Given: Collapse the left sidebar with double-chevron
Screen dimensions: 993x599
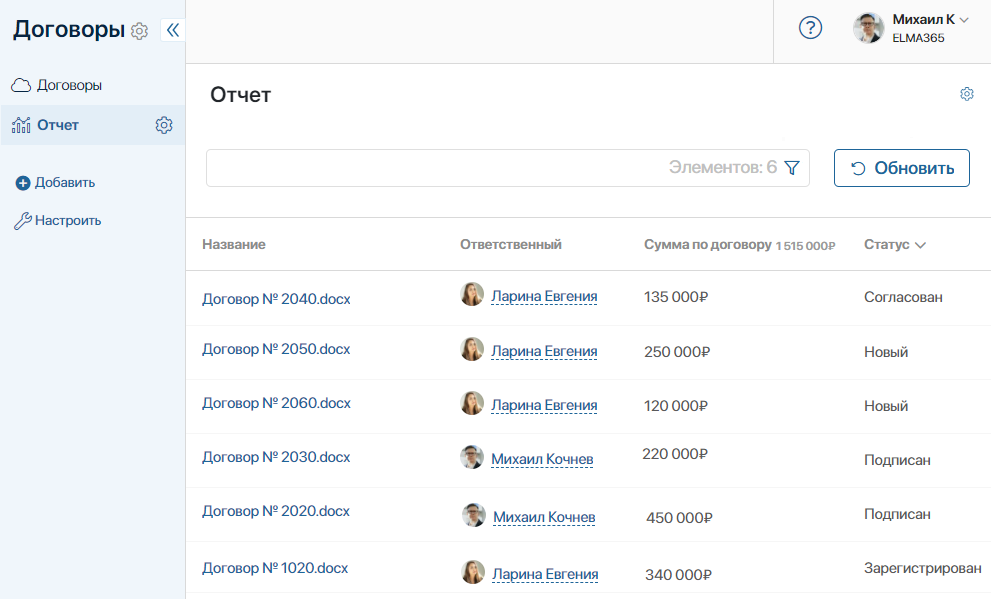Looking at the screenshot, I should tap(173, 30).
